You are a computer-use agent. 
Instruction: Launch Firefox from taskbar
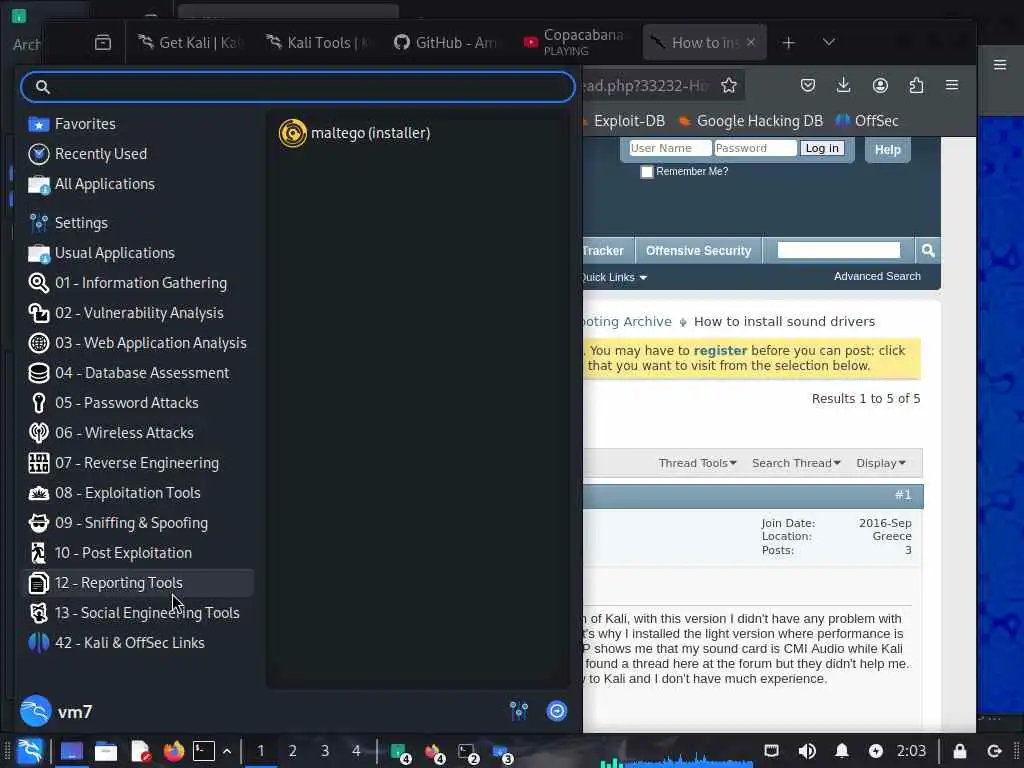(x=174, y=752)
